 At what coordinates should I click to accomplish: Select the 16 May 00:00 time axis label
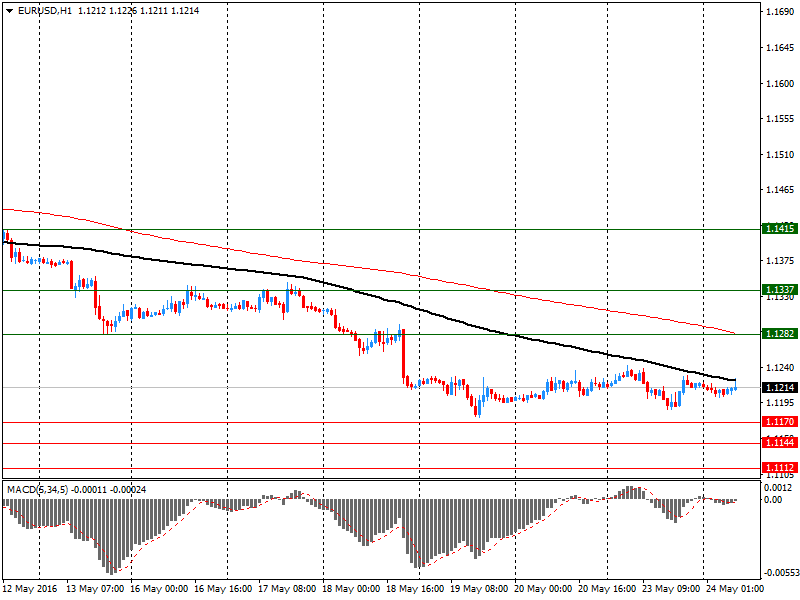click(x=159, y=589)
